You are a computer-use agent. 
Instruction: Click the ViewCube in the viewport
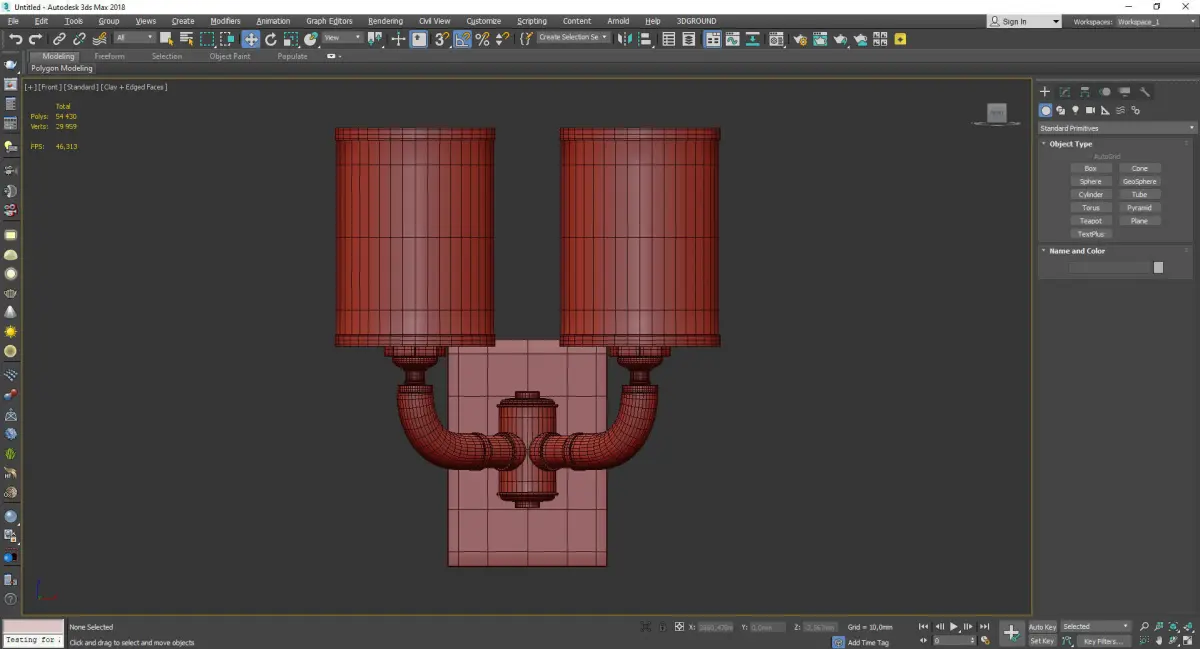(x=996, y=114)
